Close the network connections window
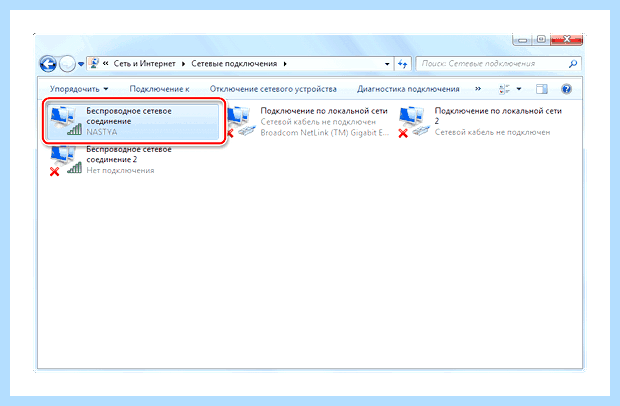 point(566,40)
